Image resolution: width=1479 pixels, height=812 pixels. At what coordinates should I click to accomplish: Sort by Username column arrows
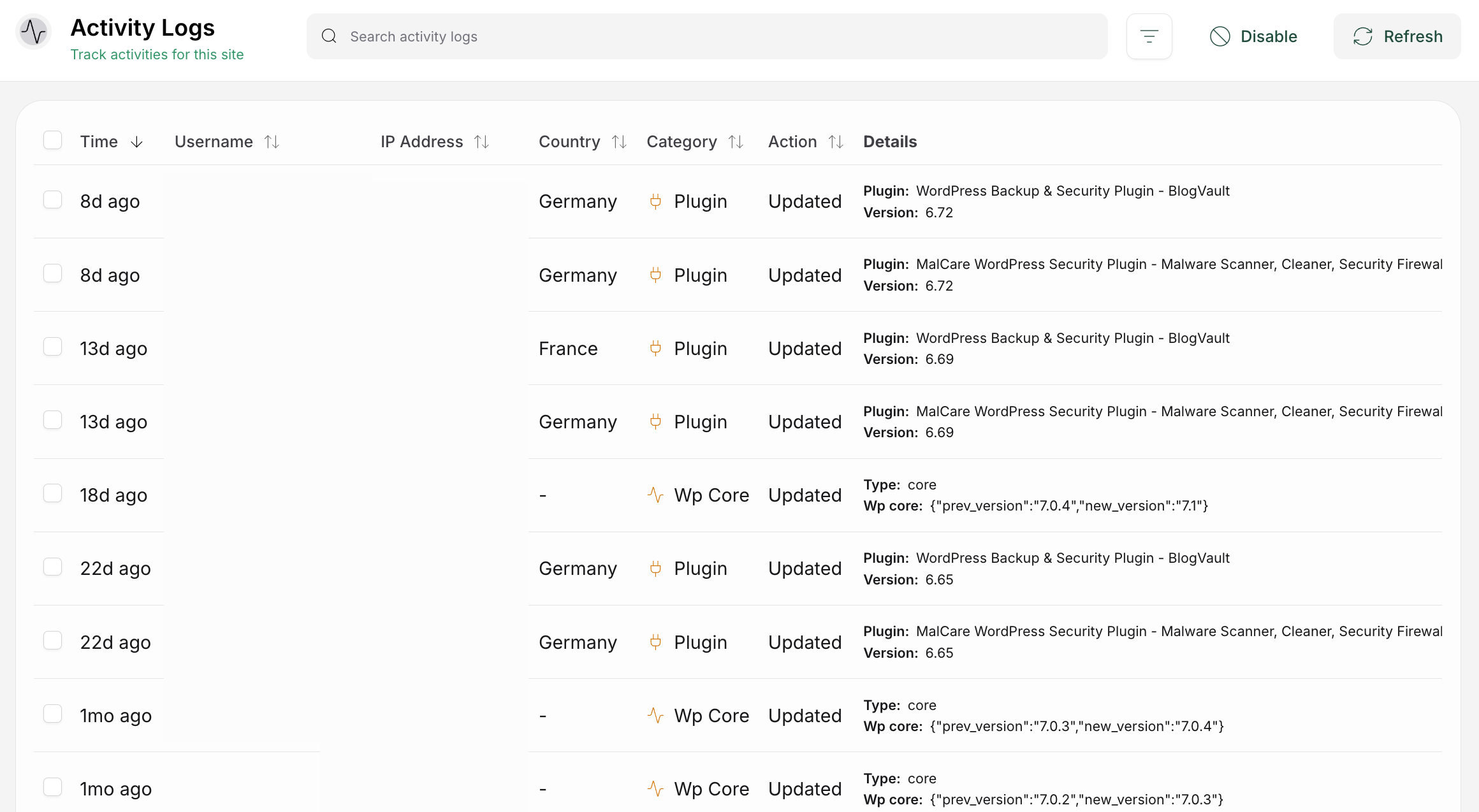(x=272, y=142)
